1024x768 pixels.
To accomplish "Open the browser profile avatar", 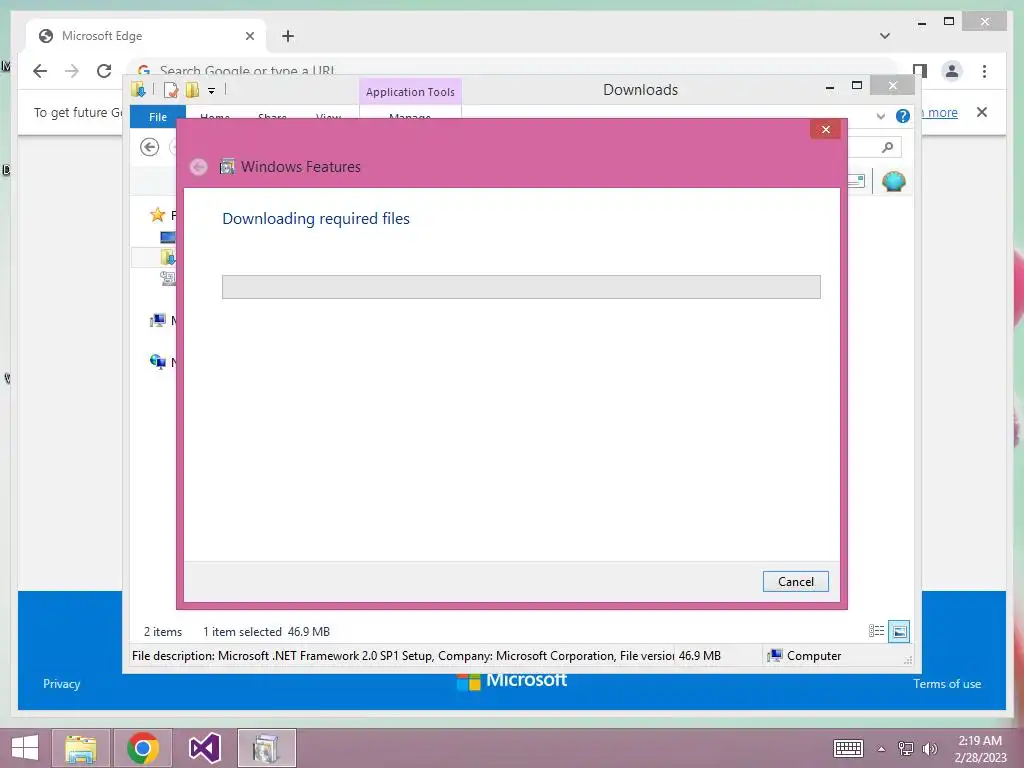I will [952, 71].
